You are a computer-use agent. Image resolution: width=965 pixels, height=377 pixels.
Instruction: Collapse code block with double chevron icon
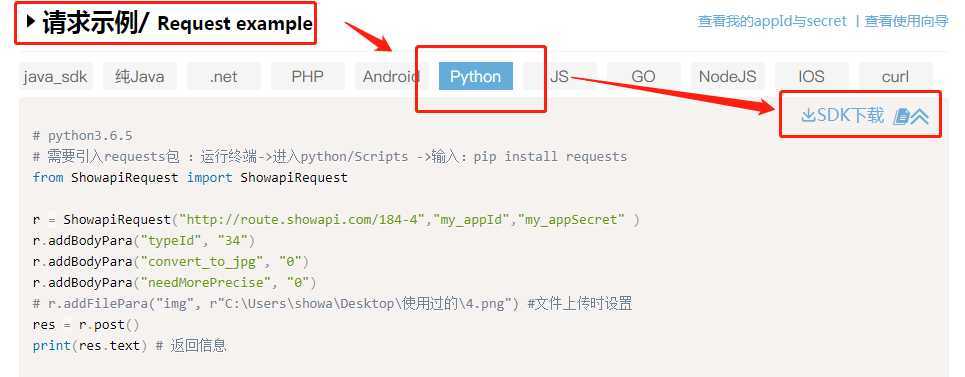[919, 116]
